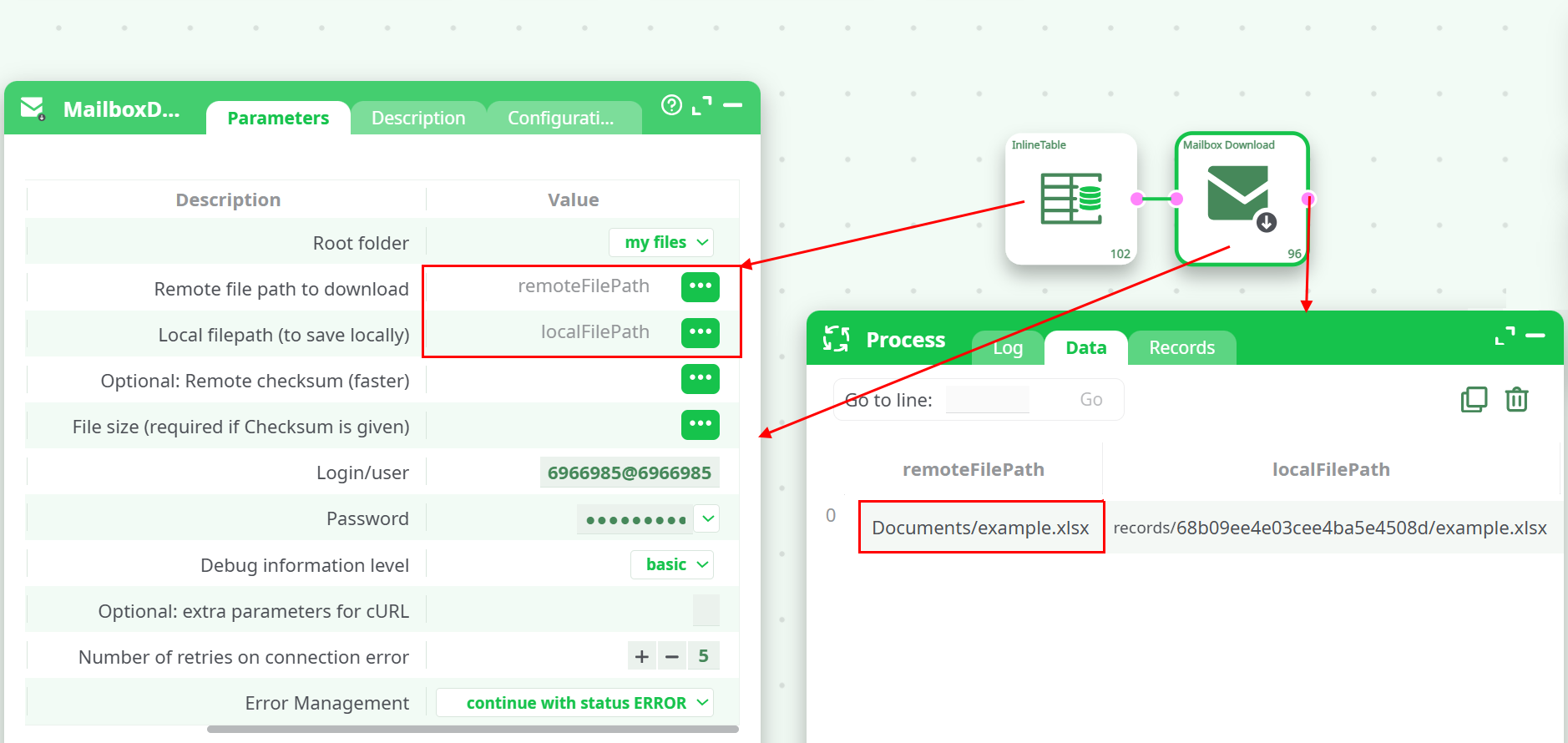Switch to the Records tab
The image size is (1568, 743).
[1181, 348]
